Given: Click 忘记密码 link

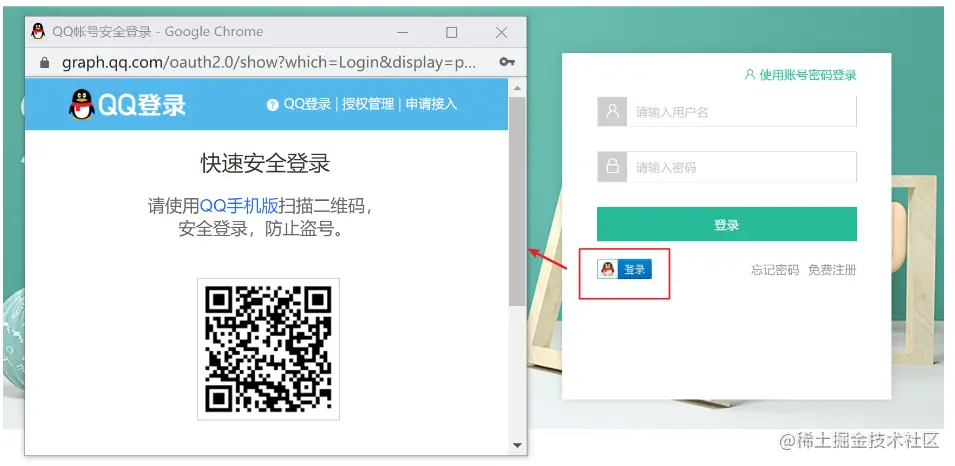Looking at the screenshot, I should click(775, 270).
